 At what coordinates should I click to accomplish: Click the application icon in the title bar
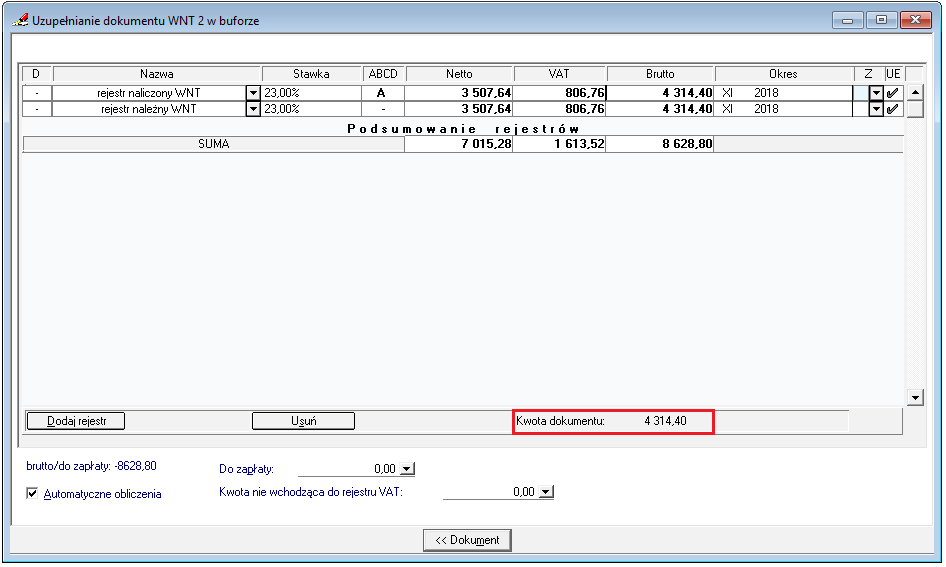point(20,20)
